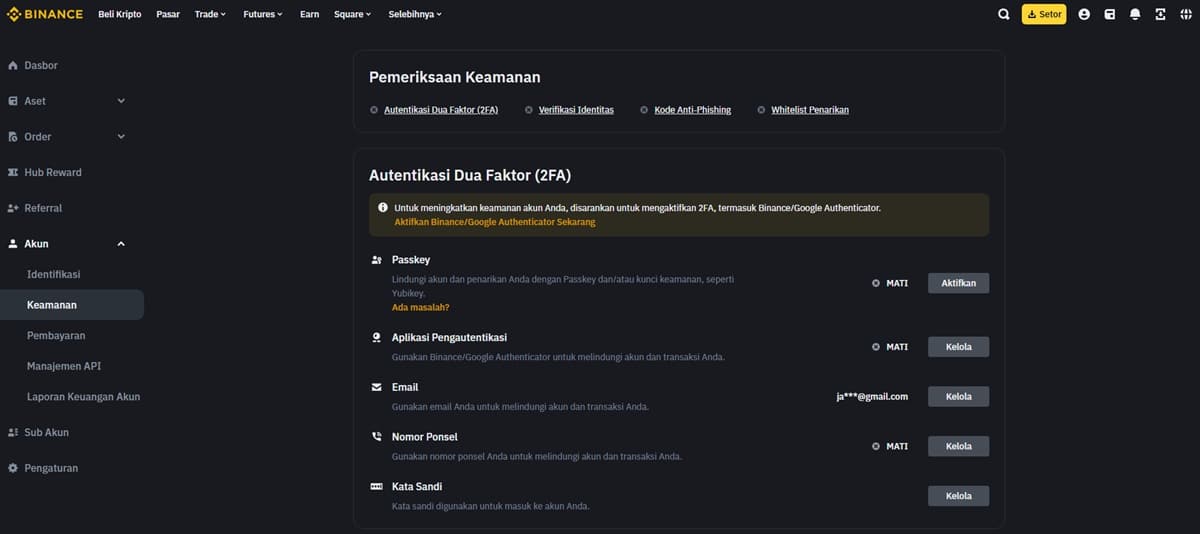Screen dimensions: 1200x534
Task: Open the Futures dropdown menu
Action: click(x=263, y=14)
